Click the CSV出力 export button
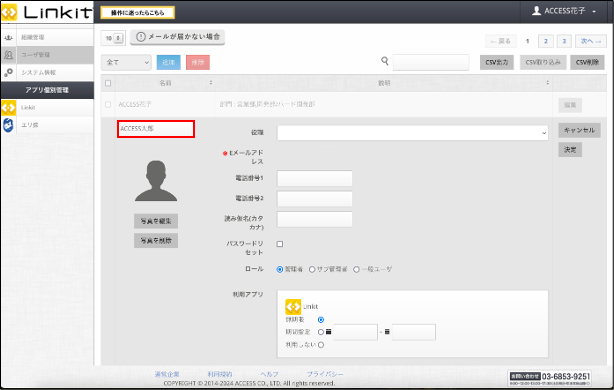 pos(497,62)
